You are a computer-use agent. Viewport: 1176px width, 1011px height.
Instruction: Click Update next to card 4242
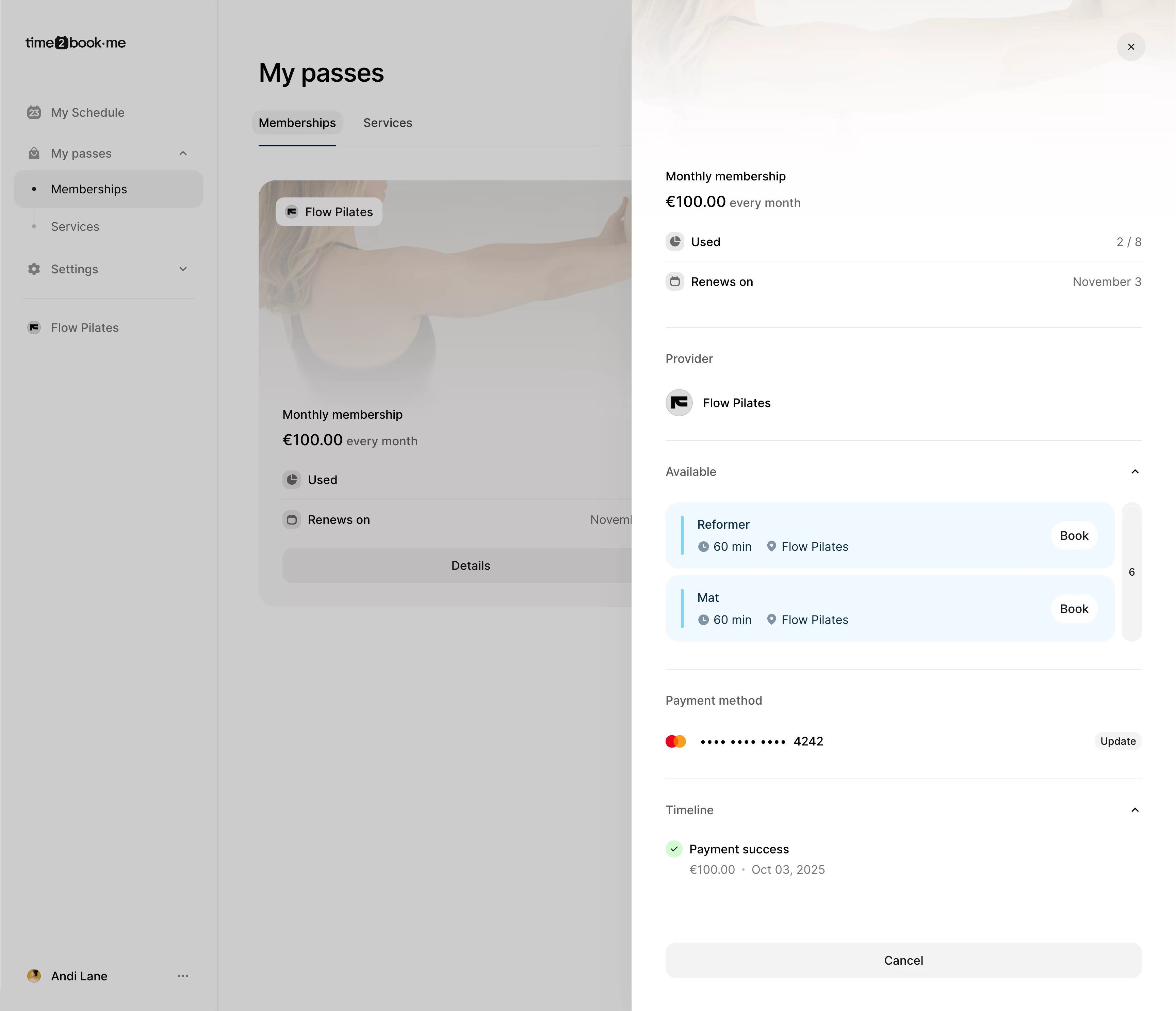pyautogui.click(x=1117, y=741)
